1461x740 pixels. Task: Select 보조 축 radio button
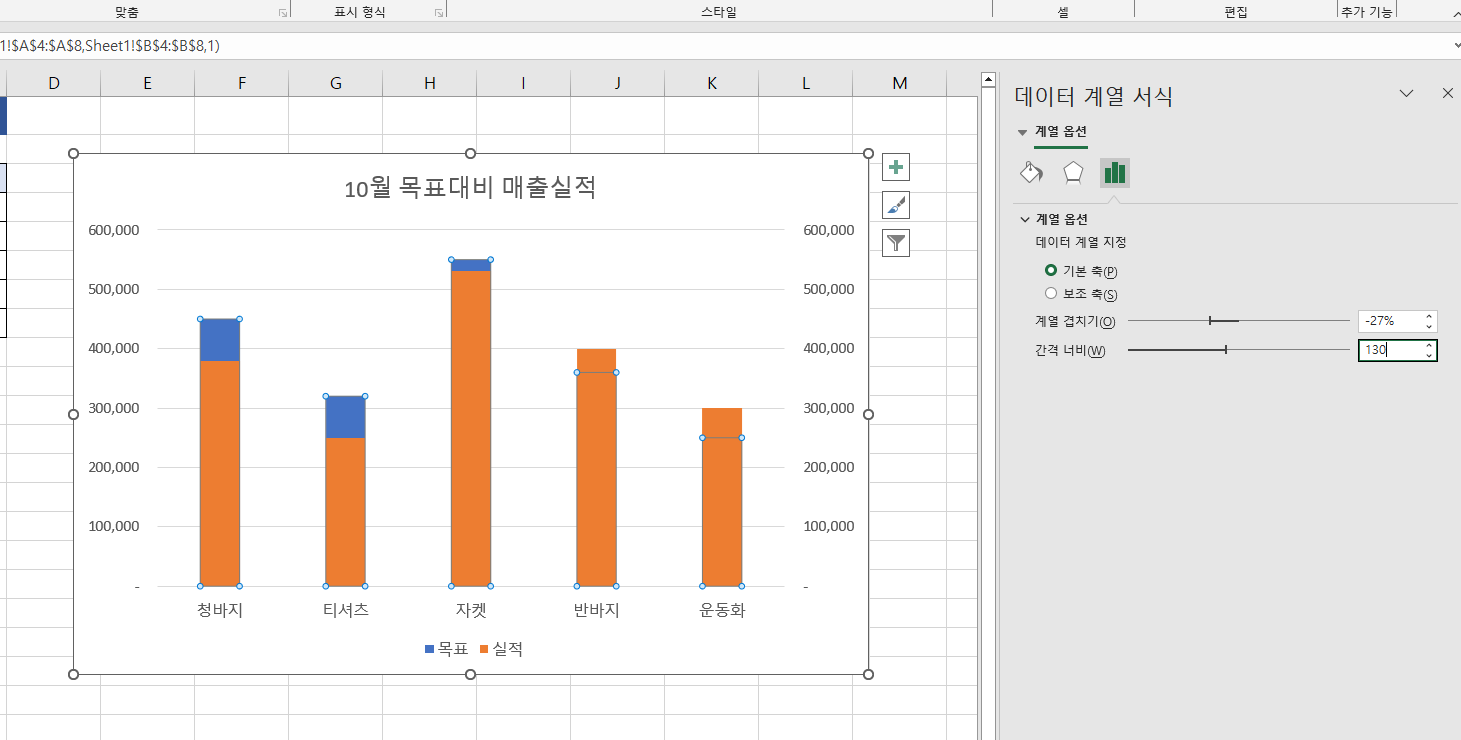click(x=1051, y=294)
